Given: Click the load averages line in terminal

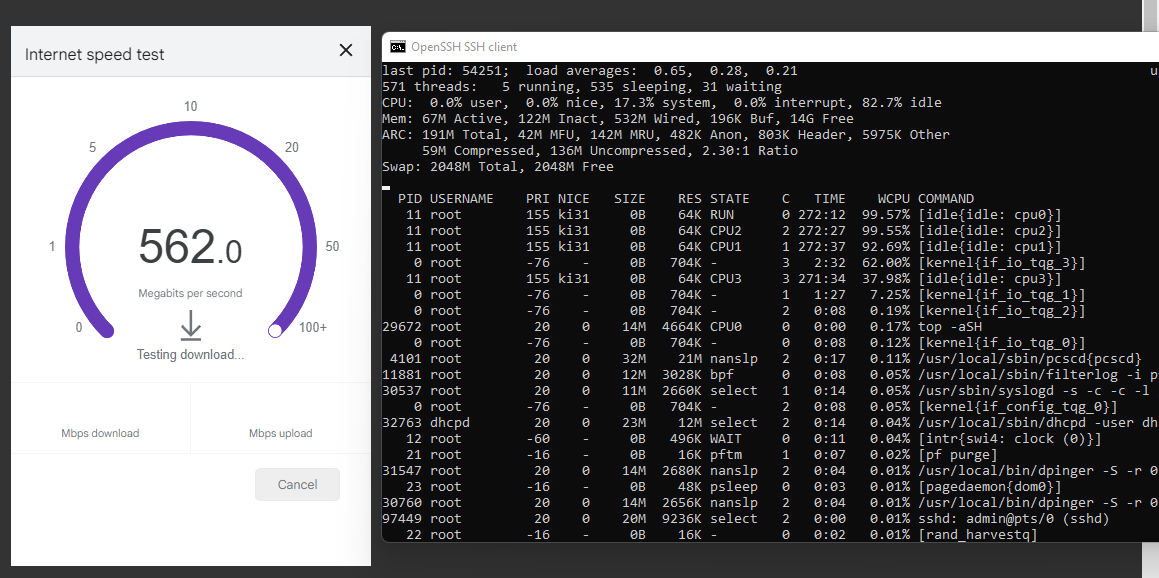Looking at the screenshot, I should pyautogui.click(x=590, y=70).
